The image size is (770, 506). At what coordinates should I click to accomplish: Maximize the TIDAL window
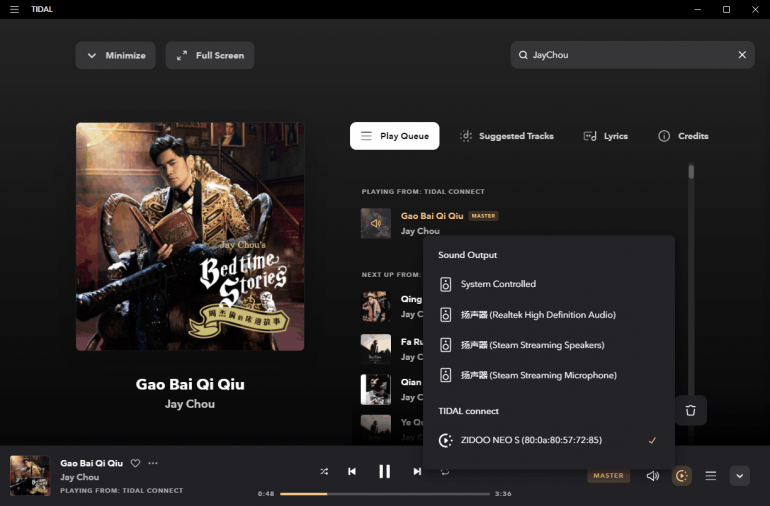[x=726, y=9]
